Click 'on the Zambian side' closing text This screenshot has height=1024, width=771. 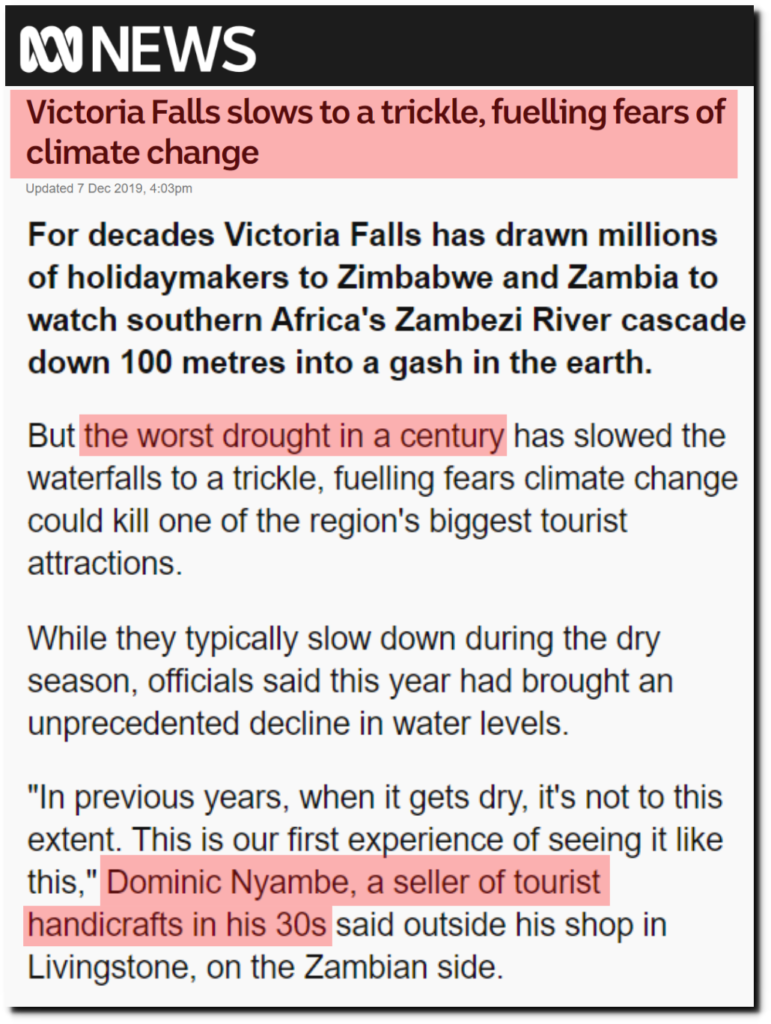(354, 968)
